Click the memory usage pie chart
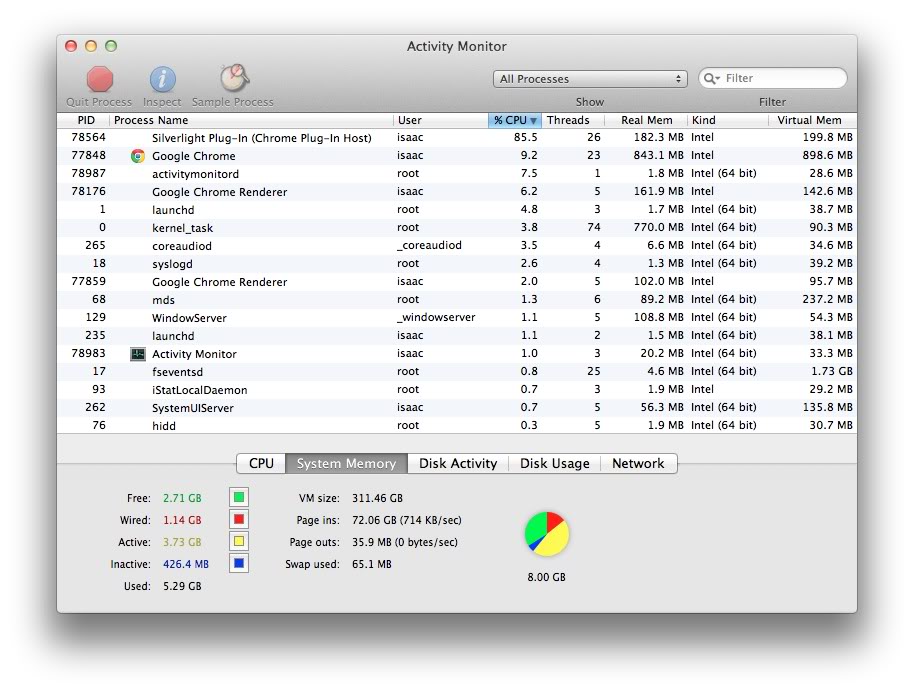The height and width of the screenshot is (692, 914). (547, 534)
